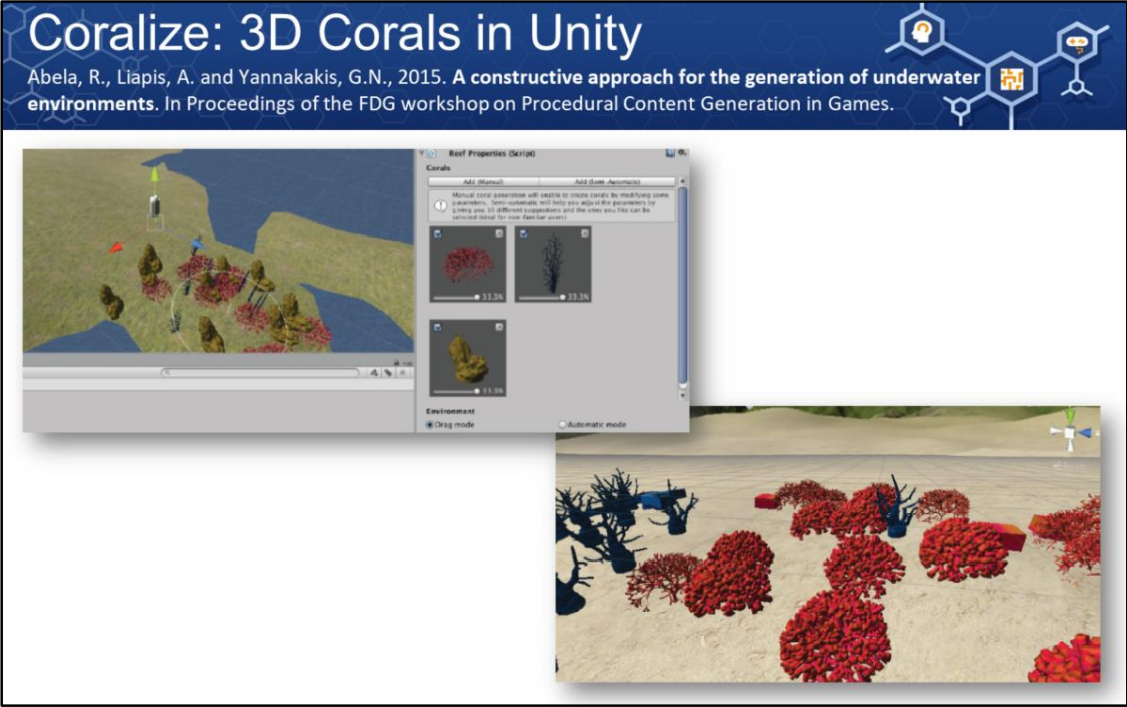The width and height of the screenshot is (1127, 707).
Task: Click the Environment section heading
Action: coord(450,411)
